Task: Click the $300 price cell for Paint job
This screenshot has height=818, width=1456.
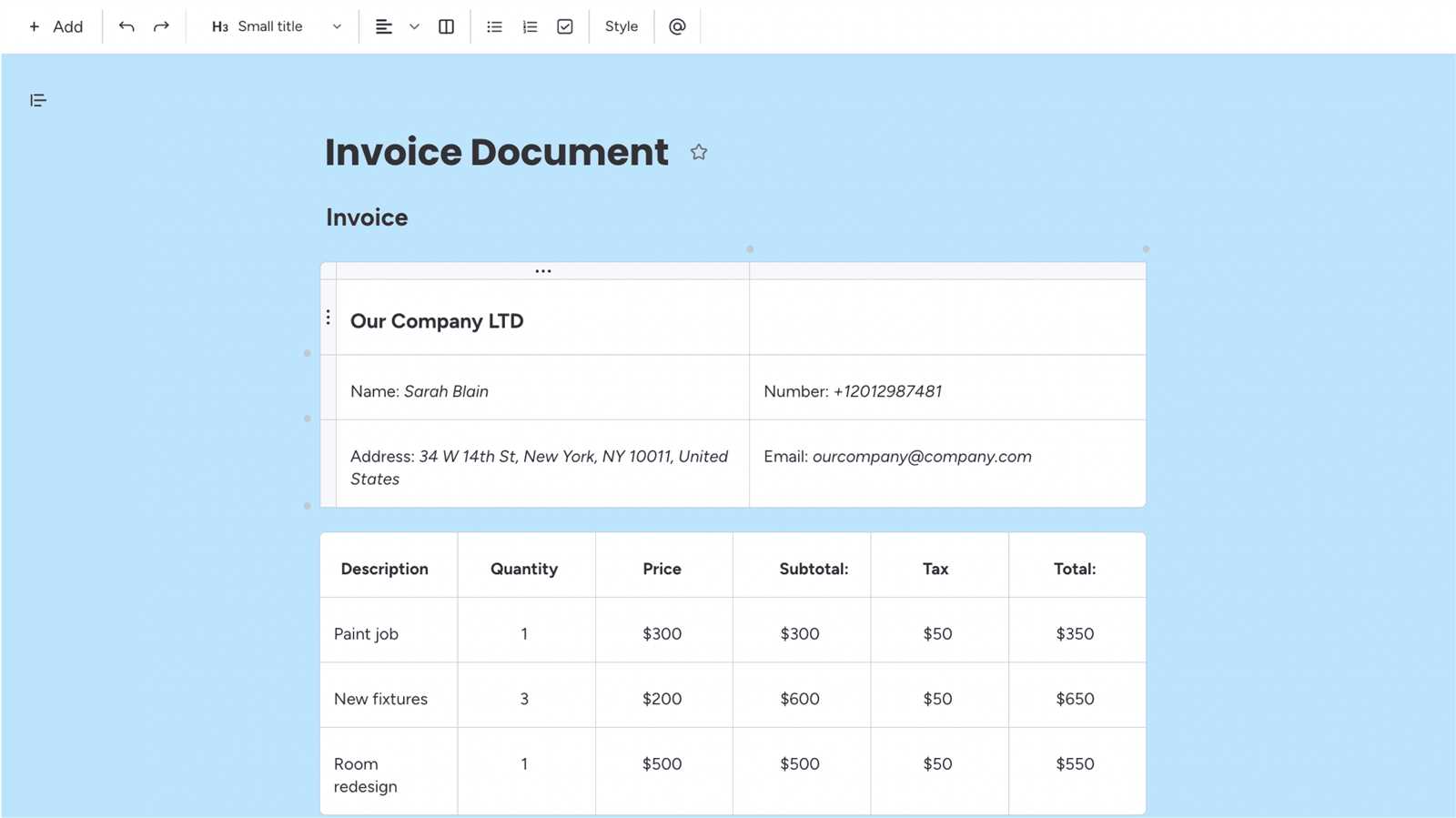Action: tap(664, 631)
